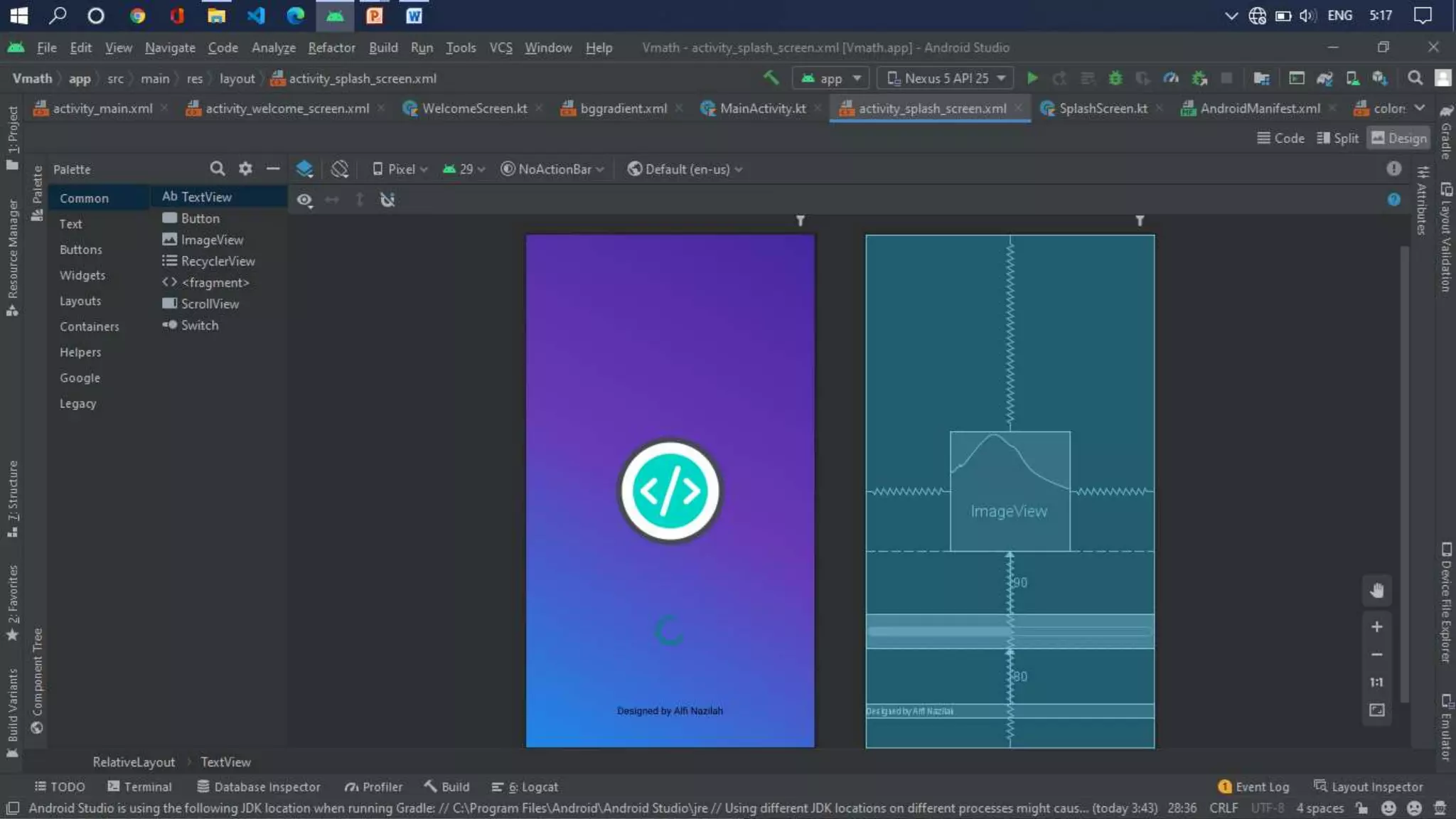Viewport: 1456px width, 819px height.
Task: Switch the editor to Split view
Action: click(1337, 138)
